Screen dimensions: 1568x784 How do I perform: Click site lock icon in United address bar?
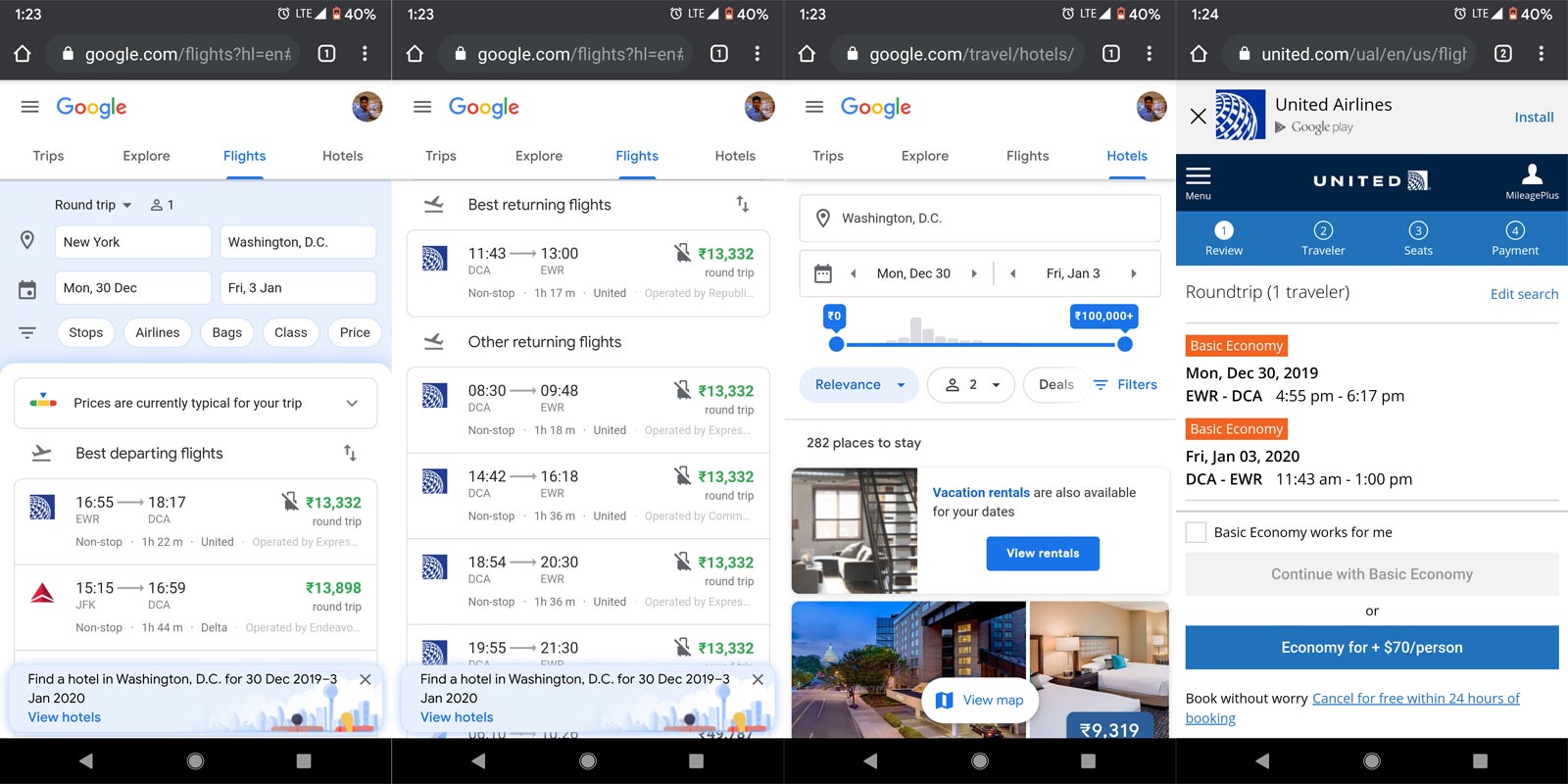tap(1244, 54)
